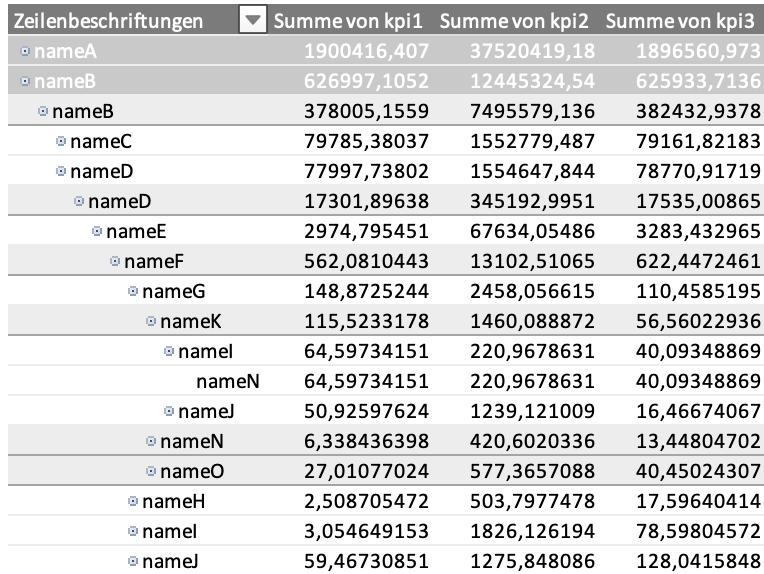Toggle the nameJ expander valued 59,46730851
The width and height of the screenshot is (764, 574).
(x=133, y=561)
